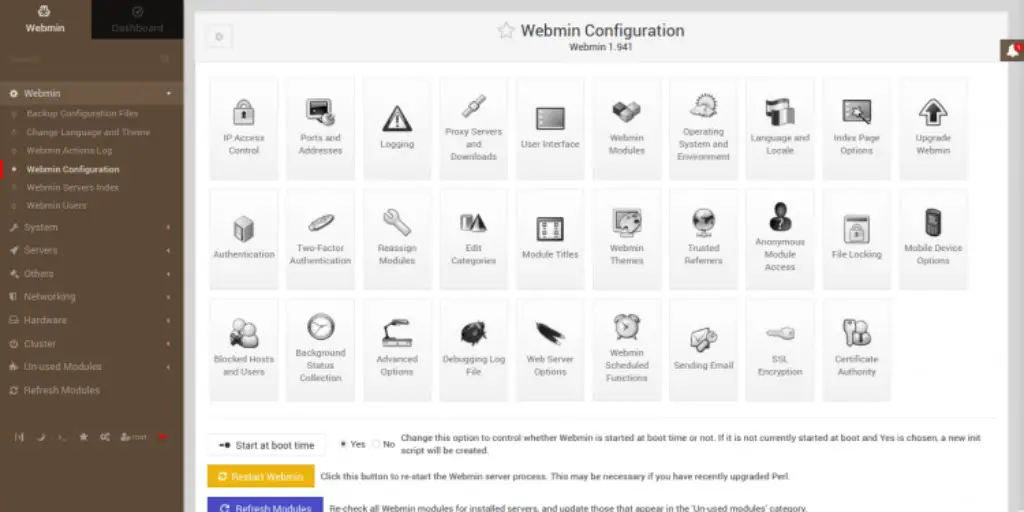Open favorites star in sidebar footer
Image resolution: width=1024 pixels, height=512 pixels.
[x=84, y=437]
